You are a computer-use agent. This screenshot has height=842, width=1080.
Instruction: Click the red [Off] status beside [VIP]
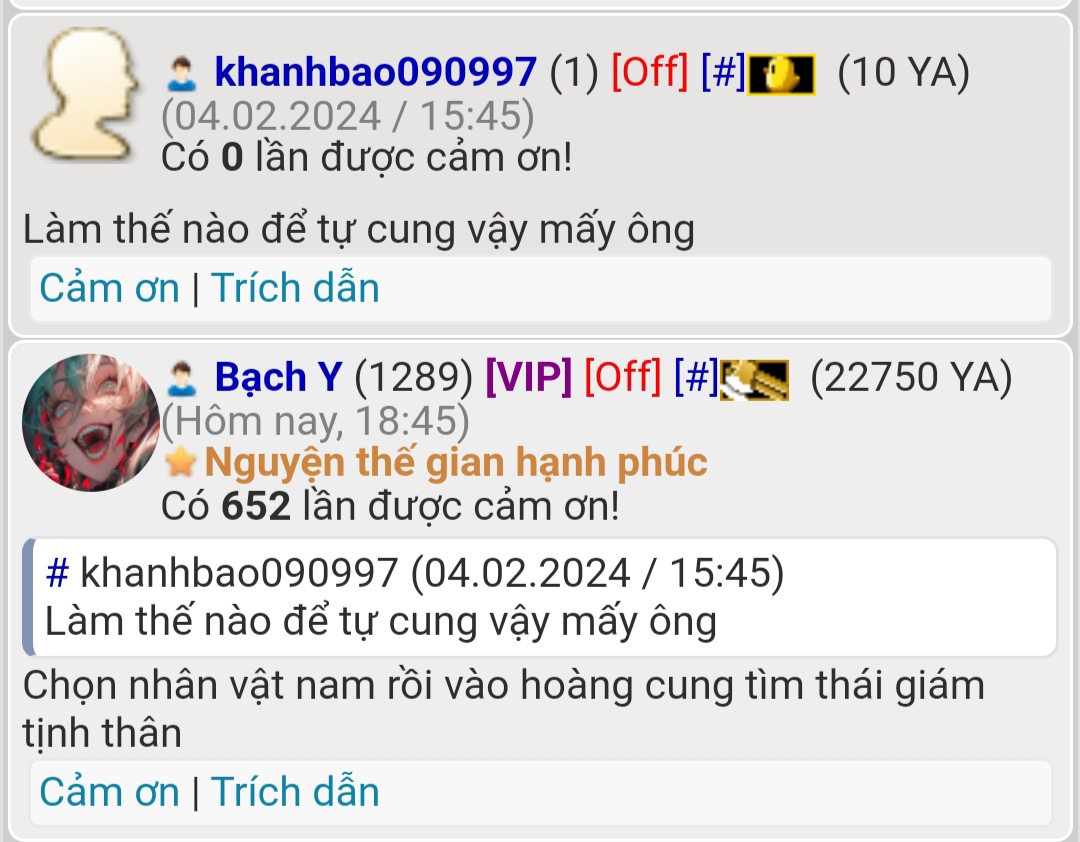pos(623,377)
